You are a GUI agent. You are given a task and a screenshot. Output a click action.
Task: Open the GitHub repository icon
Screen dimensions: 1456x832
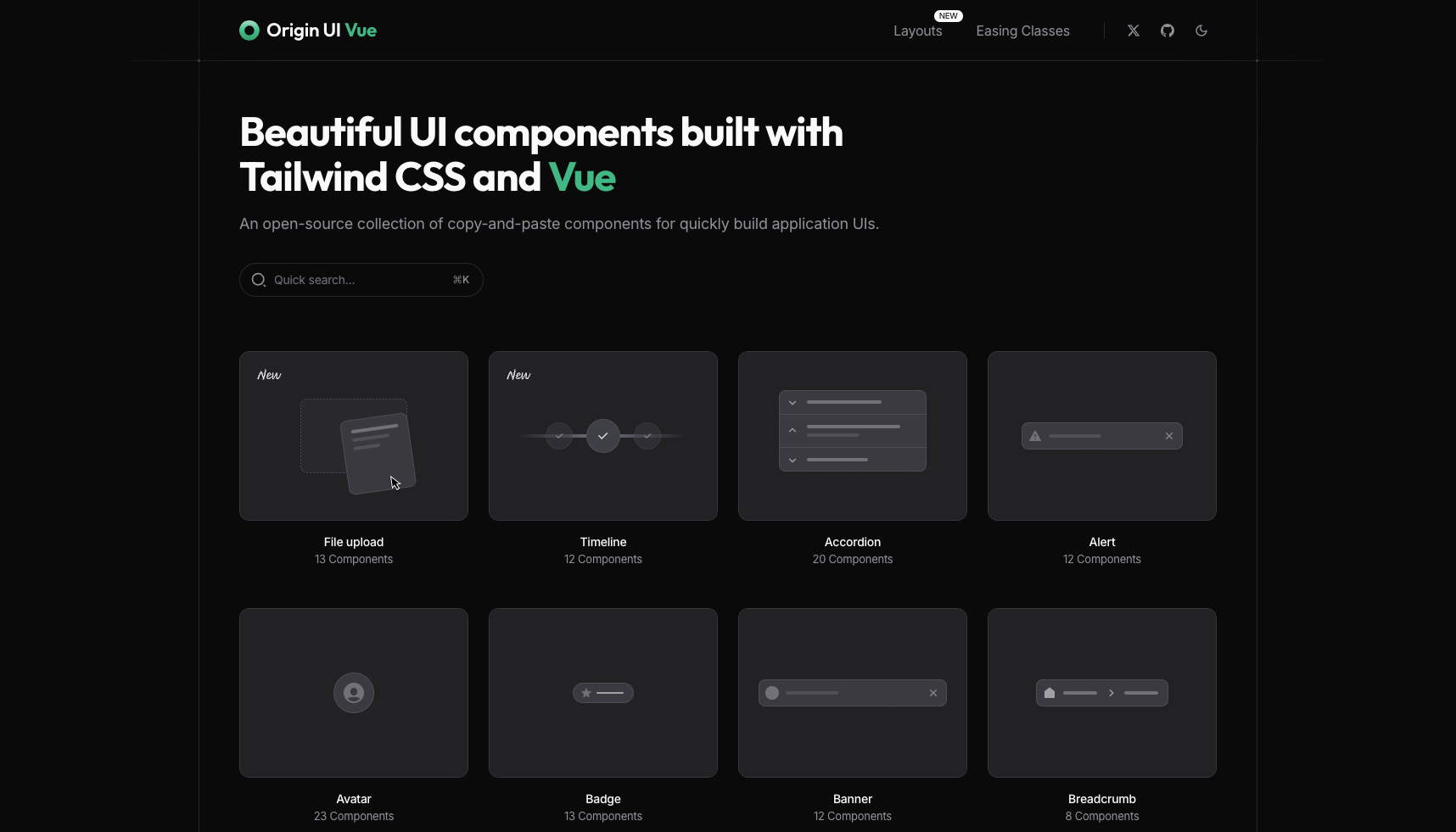1167,31
